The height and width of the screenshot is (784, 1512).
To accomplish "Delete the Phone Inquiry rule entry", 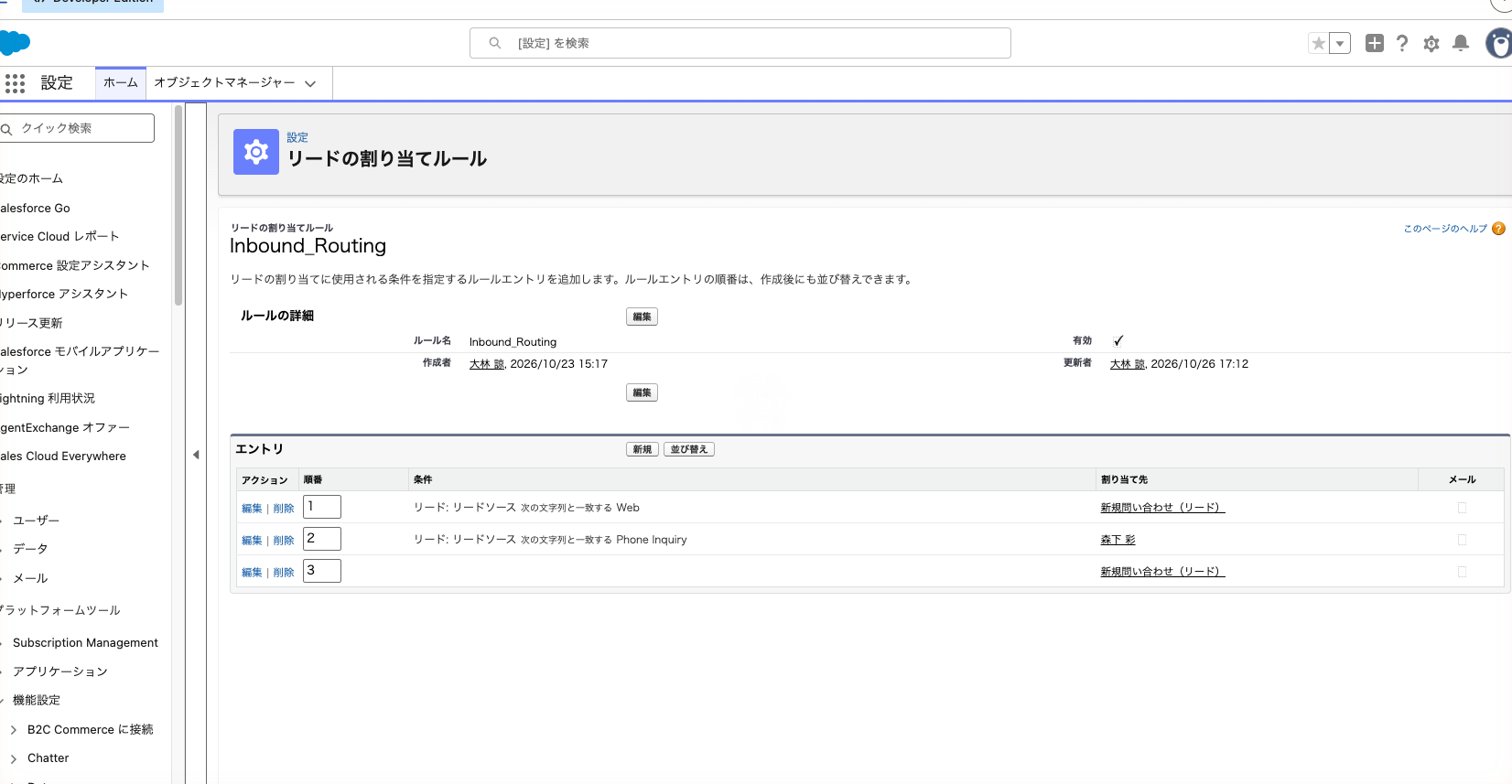I will coord(284,541).
